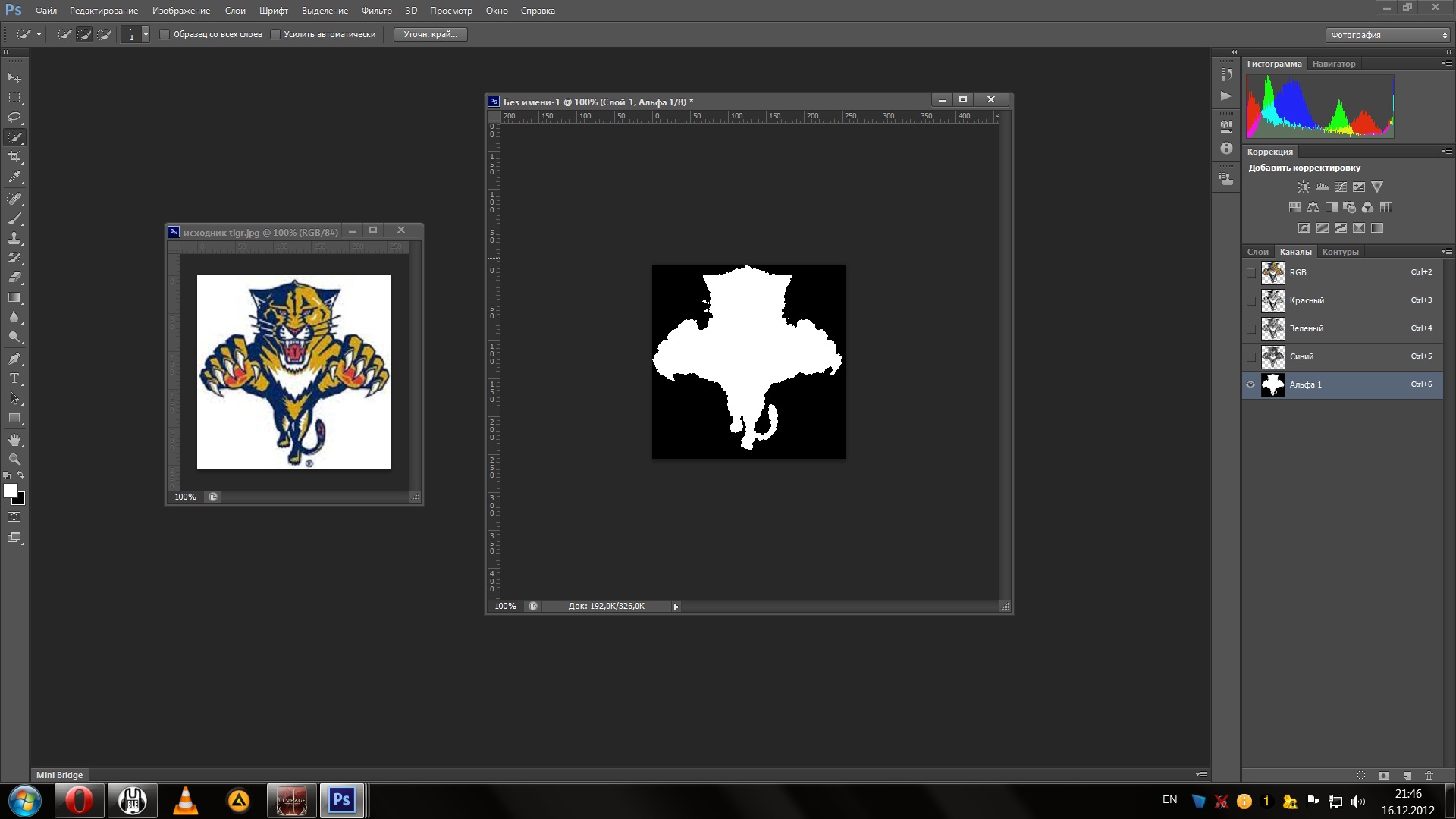This screenshot has height=819, width=1456.
Task: Click delete channel trash icon
Action: point(1429,776)
